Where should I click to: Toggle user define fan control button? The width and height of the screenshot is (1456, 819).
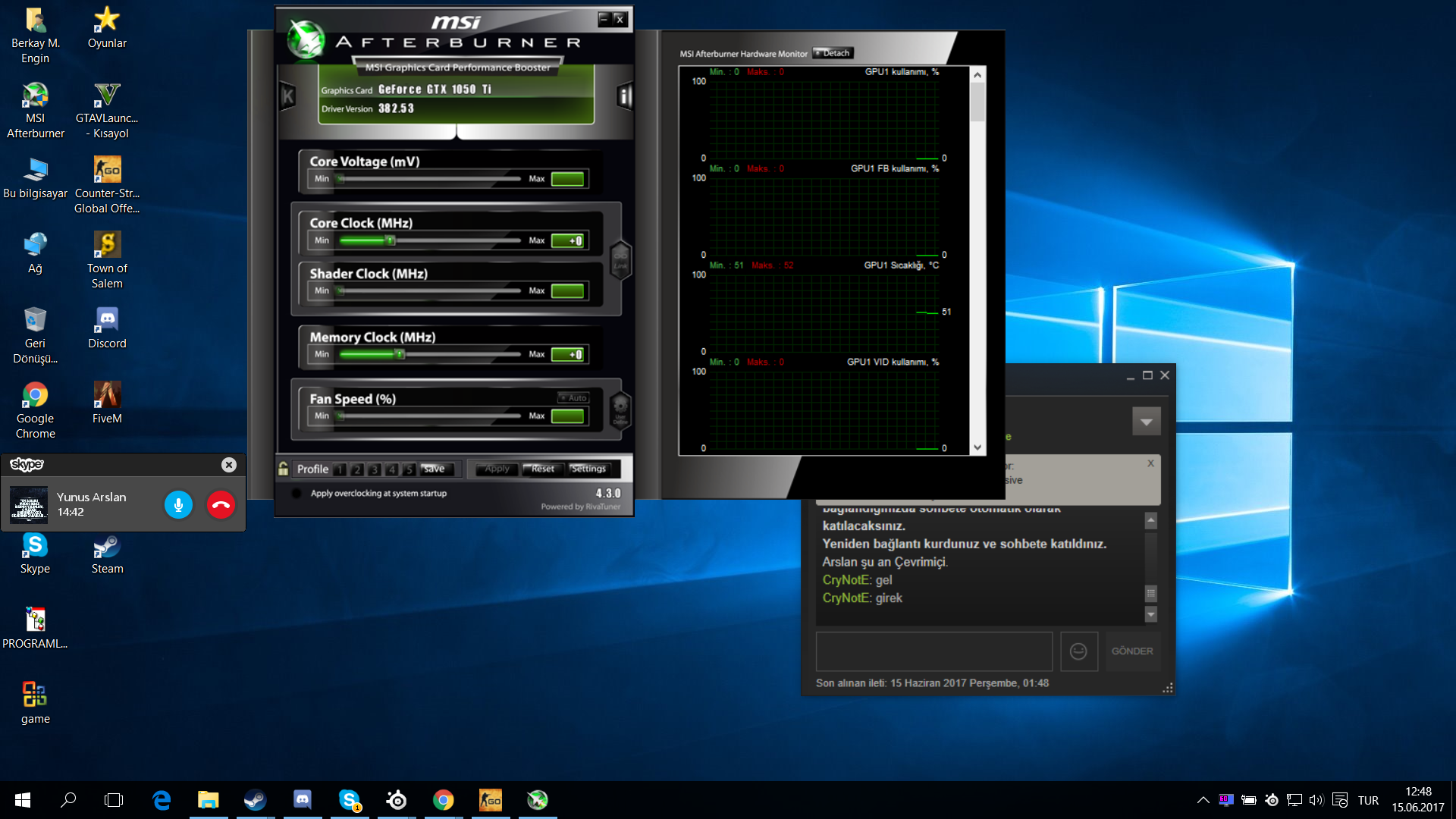pyautogui.click(x=620, y=409)
